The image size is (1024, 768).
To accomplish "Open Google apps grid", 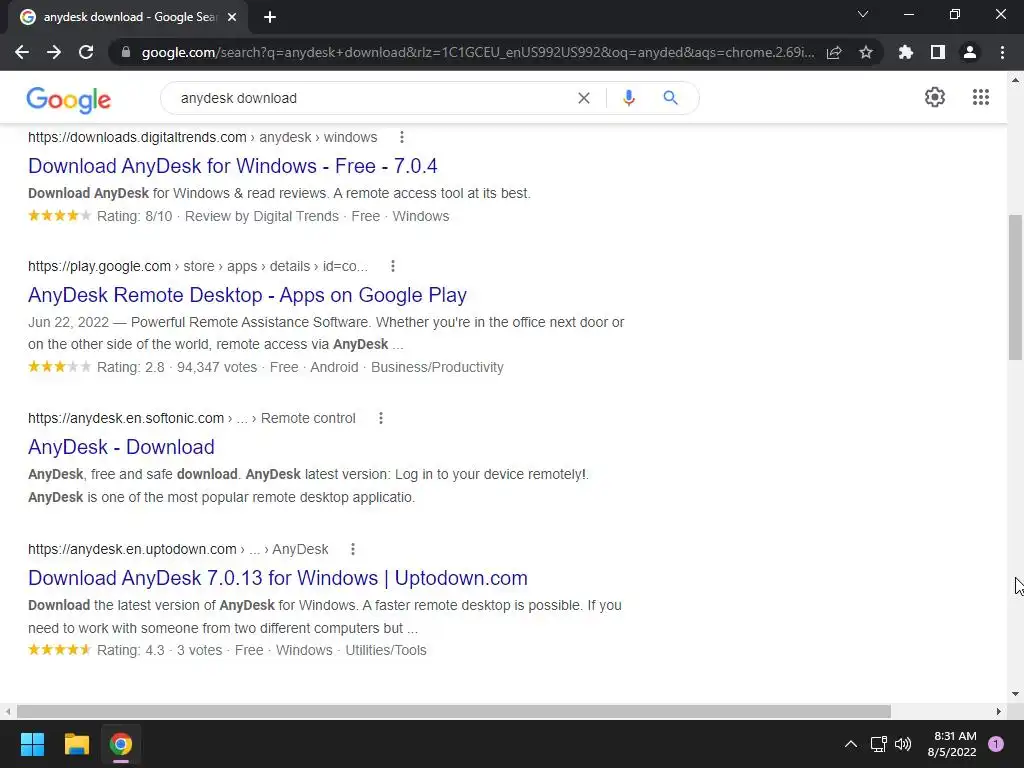I will 981,97.
